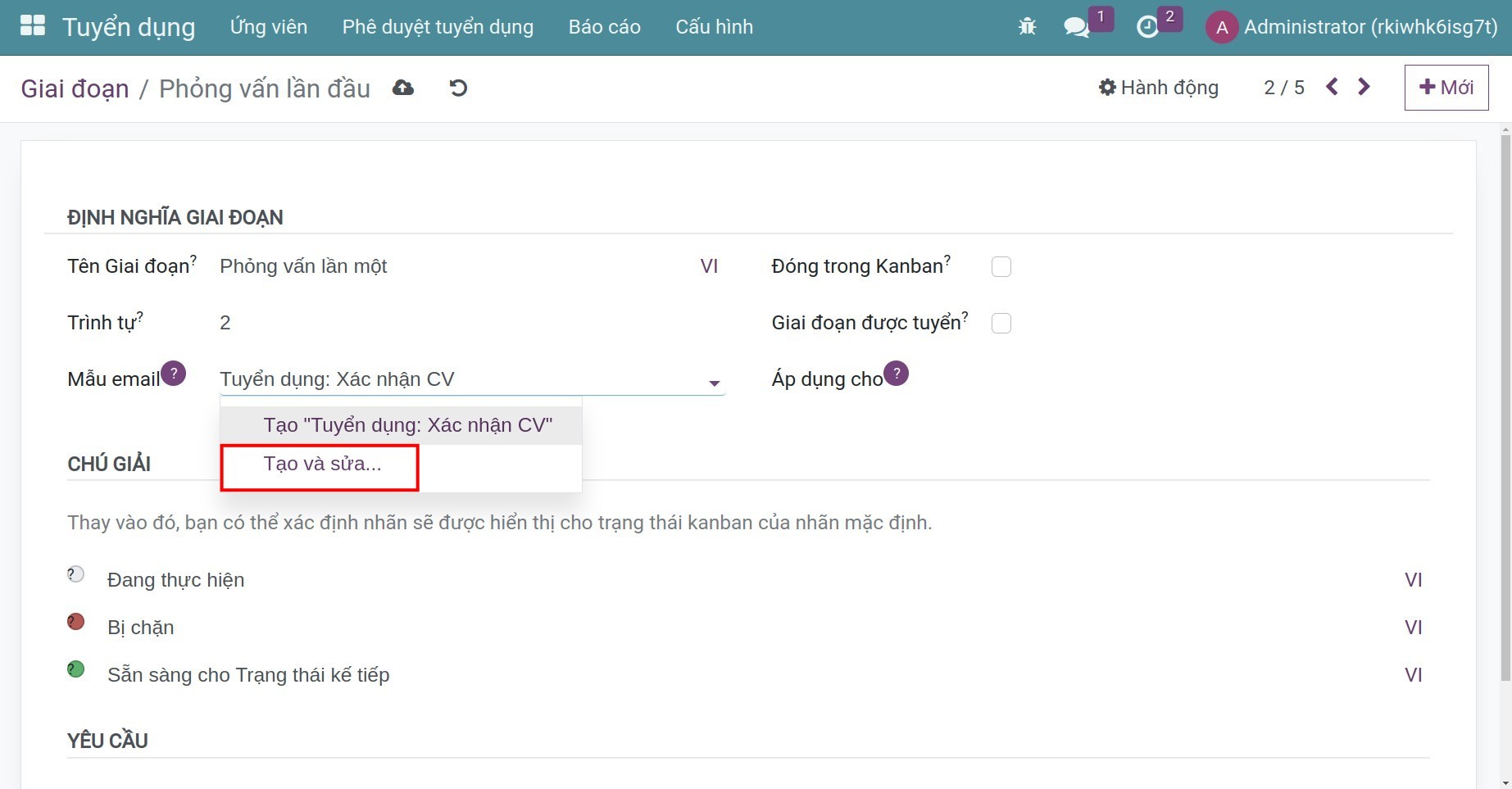Go to next record arrow
The height and width of the screenshot is (789, 1512).
pyautogui.click(x=1364, y=87)
